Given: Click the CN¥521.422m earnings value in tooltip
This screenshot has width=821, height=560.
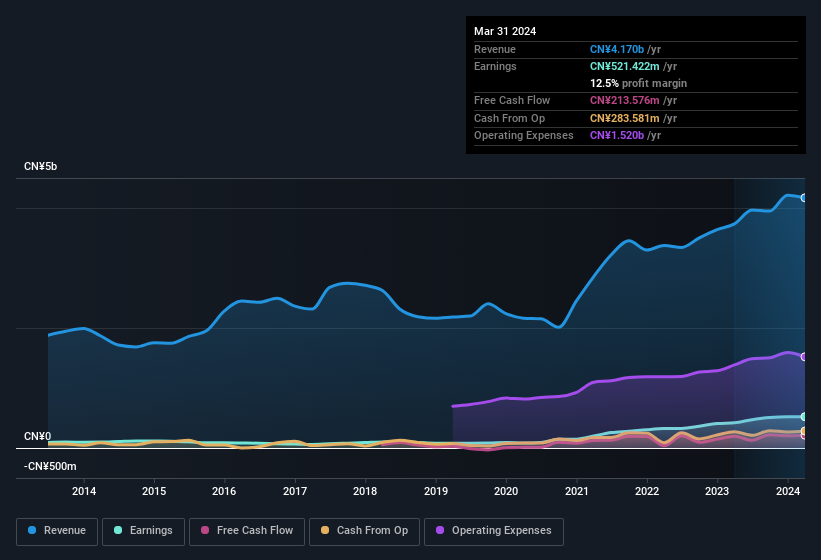Looking at the screenshot, I should (x=626, y=66).
